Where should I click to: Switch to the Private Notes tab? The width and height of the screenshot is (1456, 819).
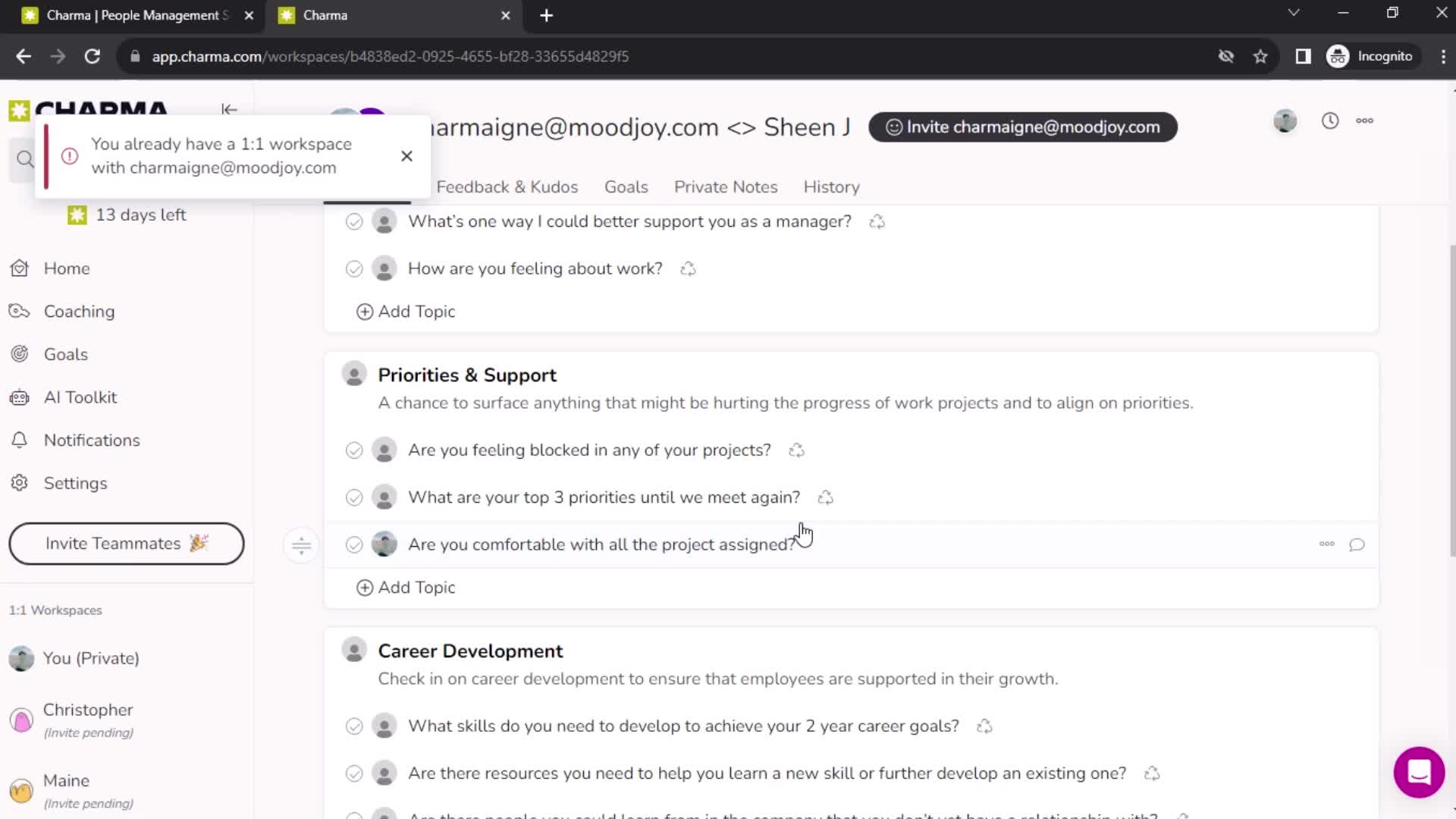(x=726, y=187)
